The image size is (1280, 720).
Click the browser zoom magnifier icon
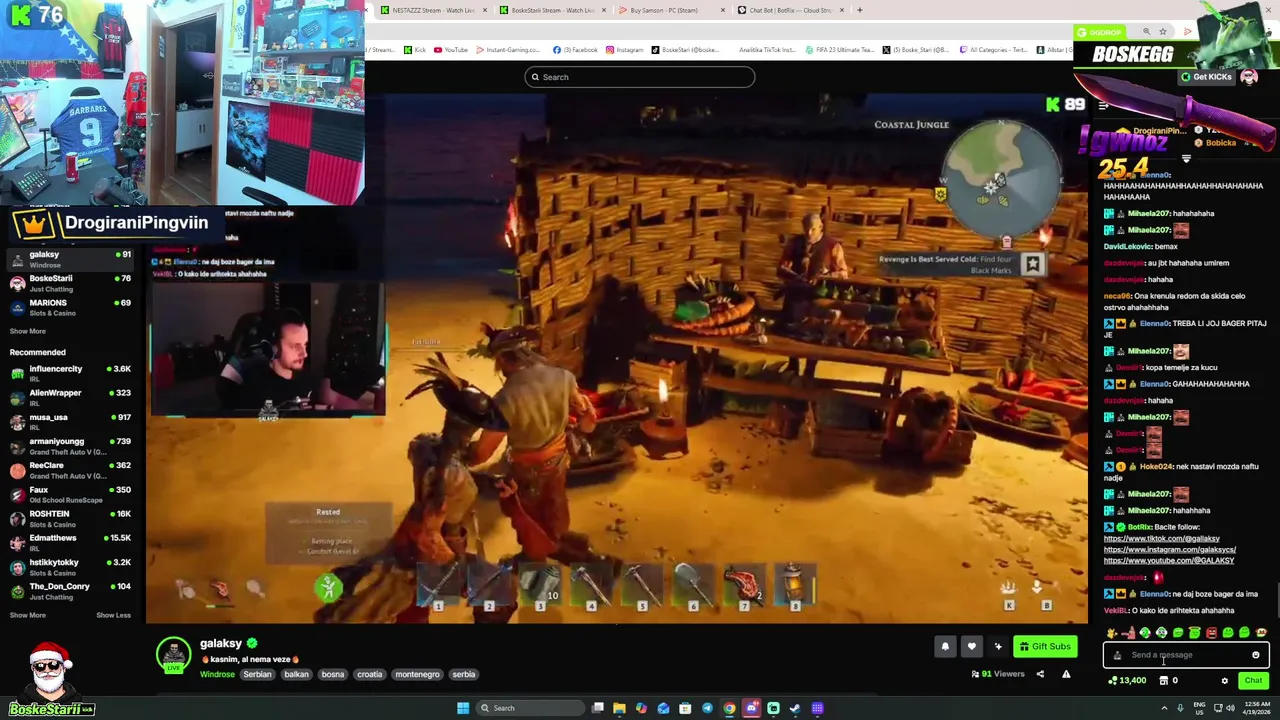[x=1146, y=32]
